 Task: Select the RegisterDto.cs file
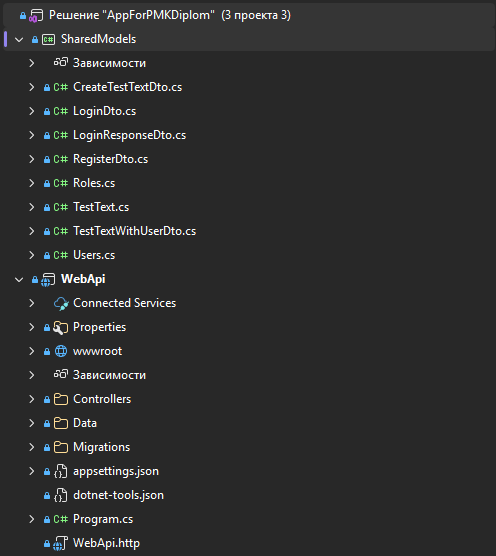111,159
